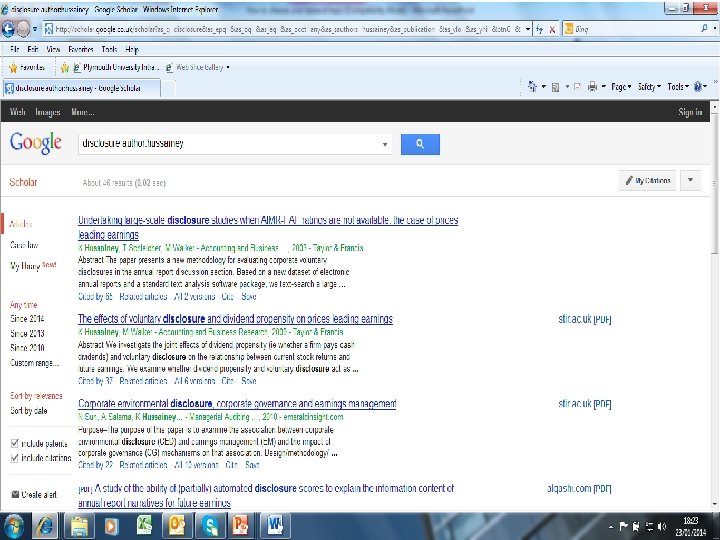Screen dimensions: 720x540
Task: Click the volume speaker icon in system tray
Action: [x=662, y=526]
